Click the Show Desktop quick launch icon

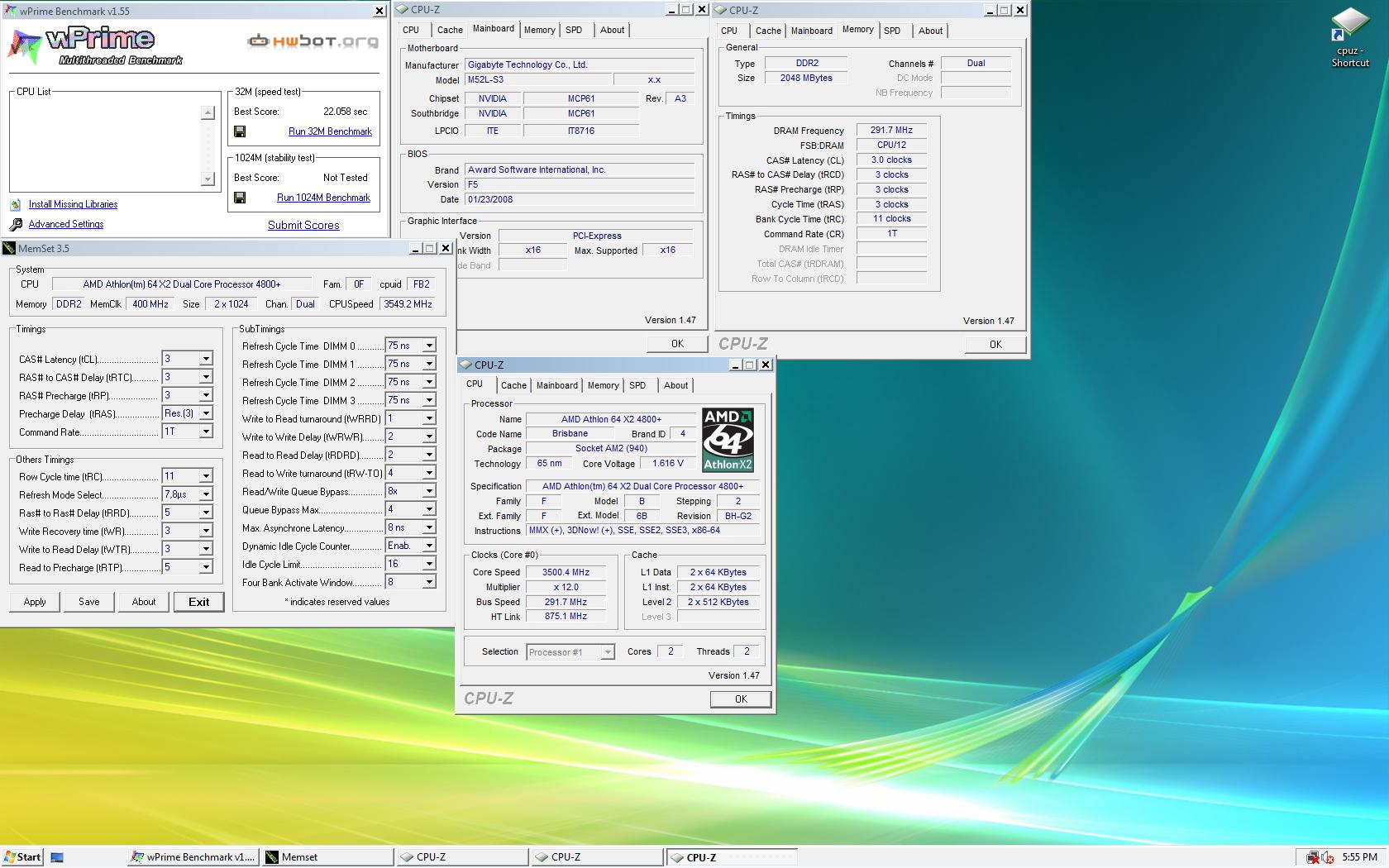(57, 857)
